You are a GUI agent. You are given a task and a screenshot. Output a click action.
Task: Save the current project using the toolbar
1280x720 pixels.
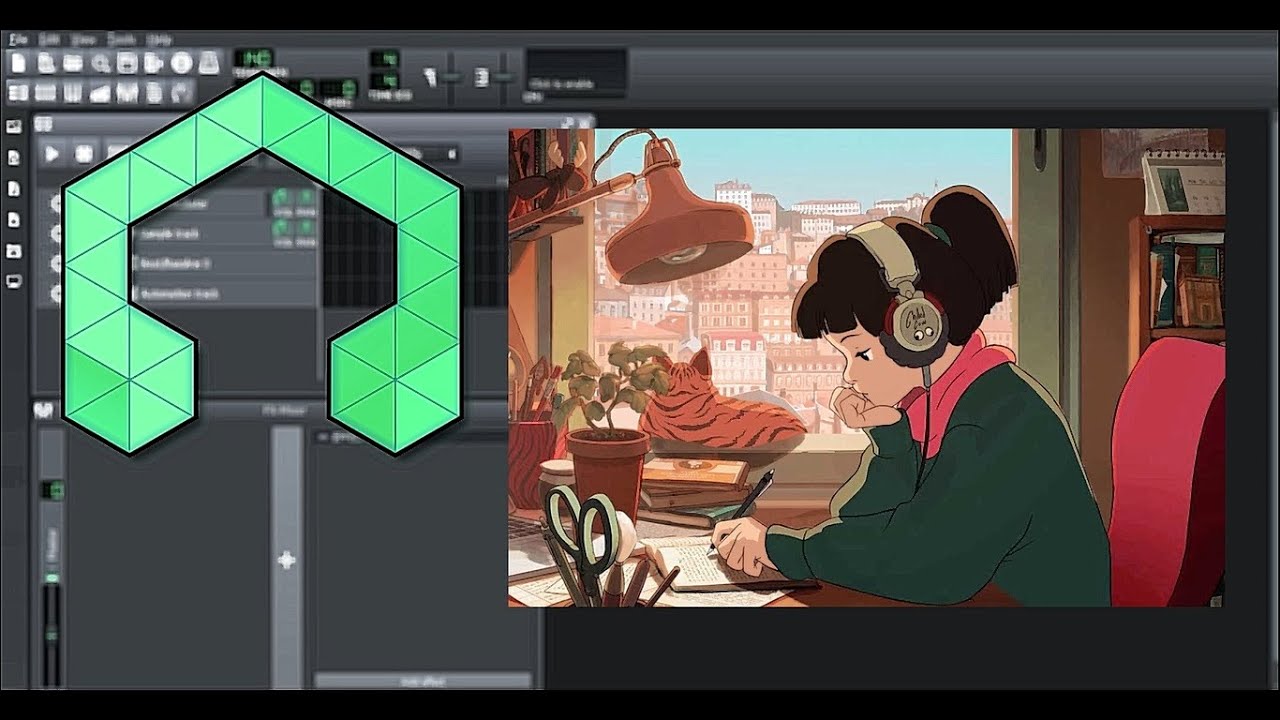[x=127, y=63]
